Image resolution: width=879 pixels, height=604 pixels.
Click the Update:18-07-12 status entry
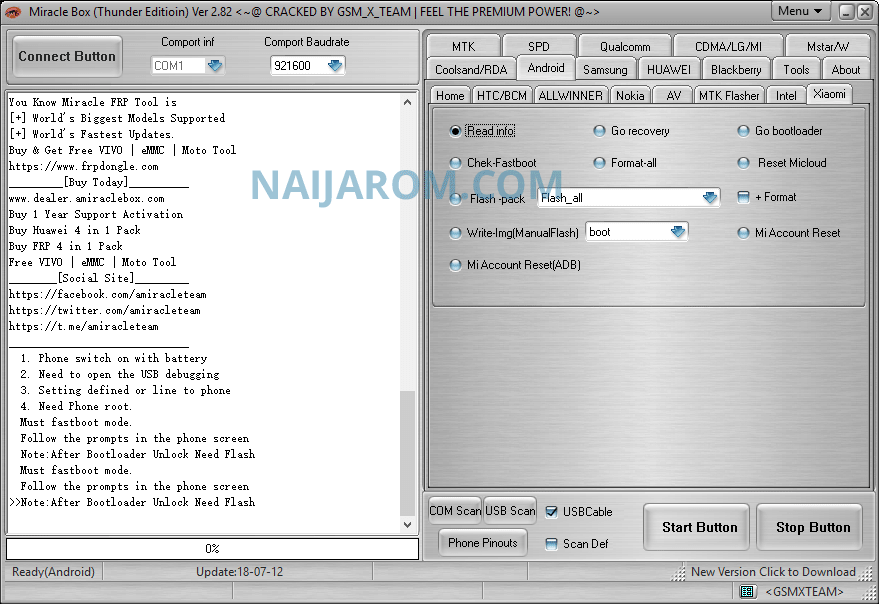click(239, 571)
